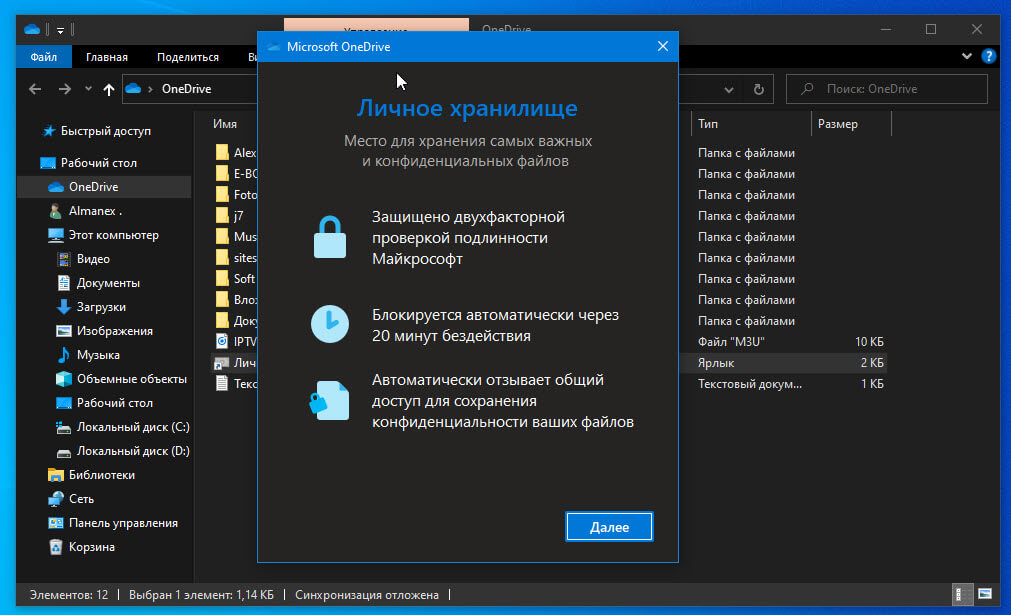Click the padlock icon in the OneDrive dialog

point(329,237)
